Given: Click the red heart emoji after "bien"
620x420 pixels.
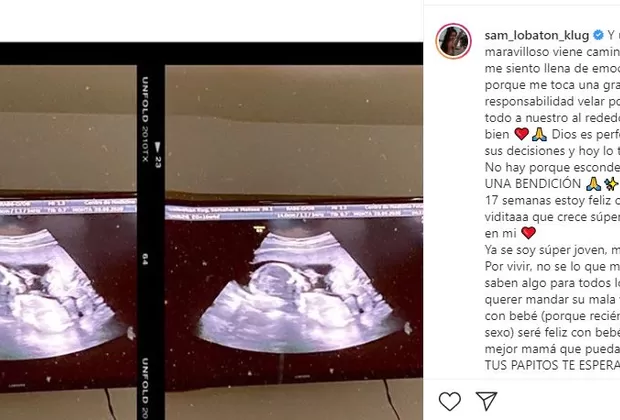Looking at the screenshot, I should [522, 134].
